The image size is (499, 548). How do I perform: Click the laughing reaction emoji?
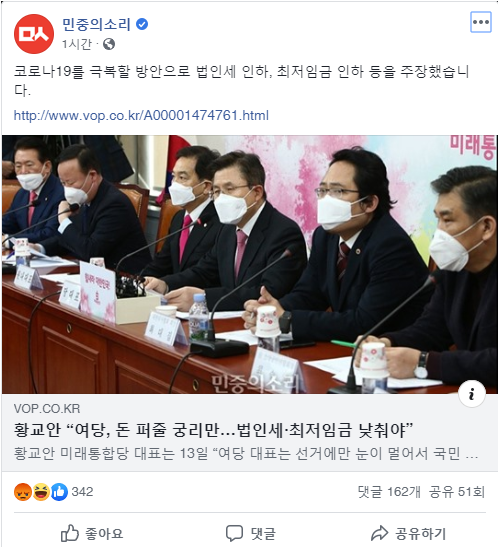[41, 492]
